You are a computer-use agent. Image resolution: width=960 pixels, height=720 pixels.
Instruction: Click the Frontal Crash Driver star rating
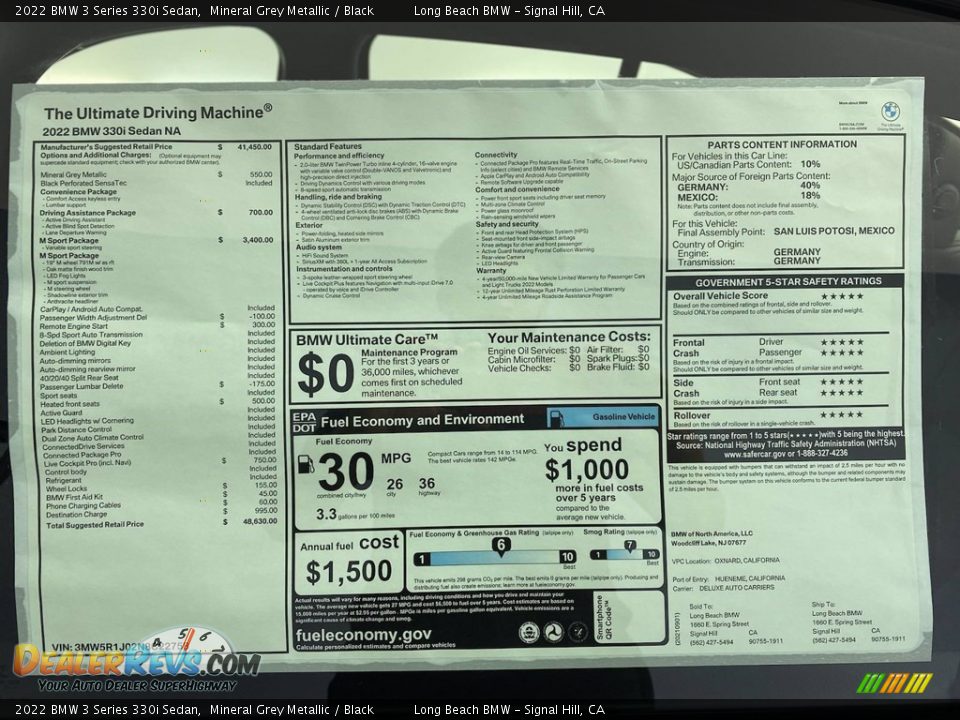(842, 342)
